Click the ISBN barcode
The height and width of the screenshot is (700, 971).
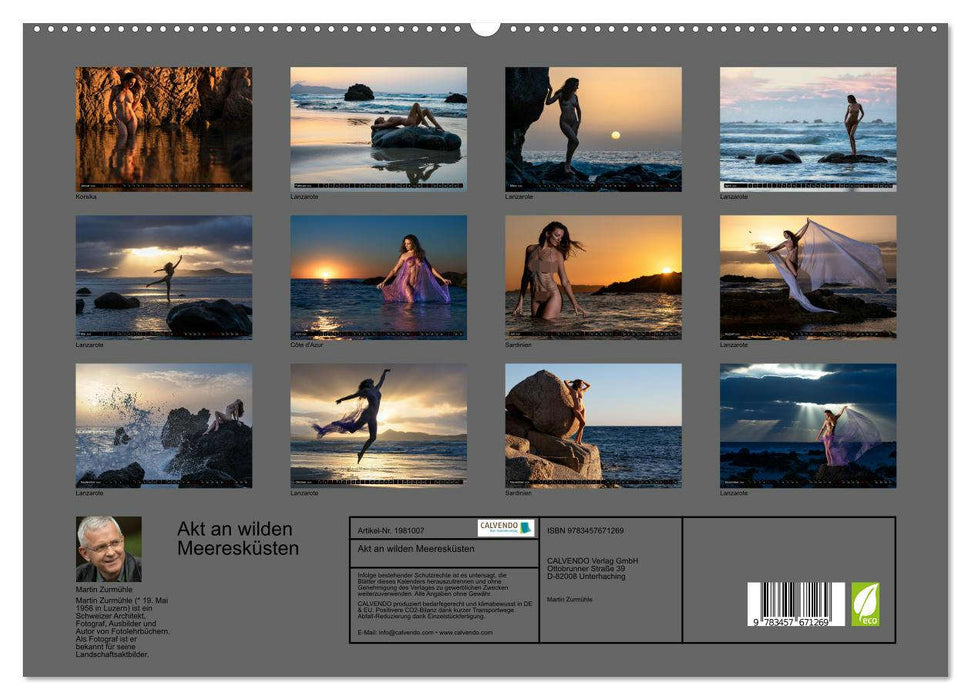point(788,604)
